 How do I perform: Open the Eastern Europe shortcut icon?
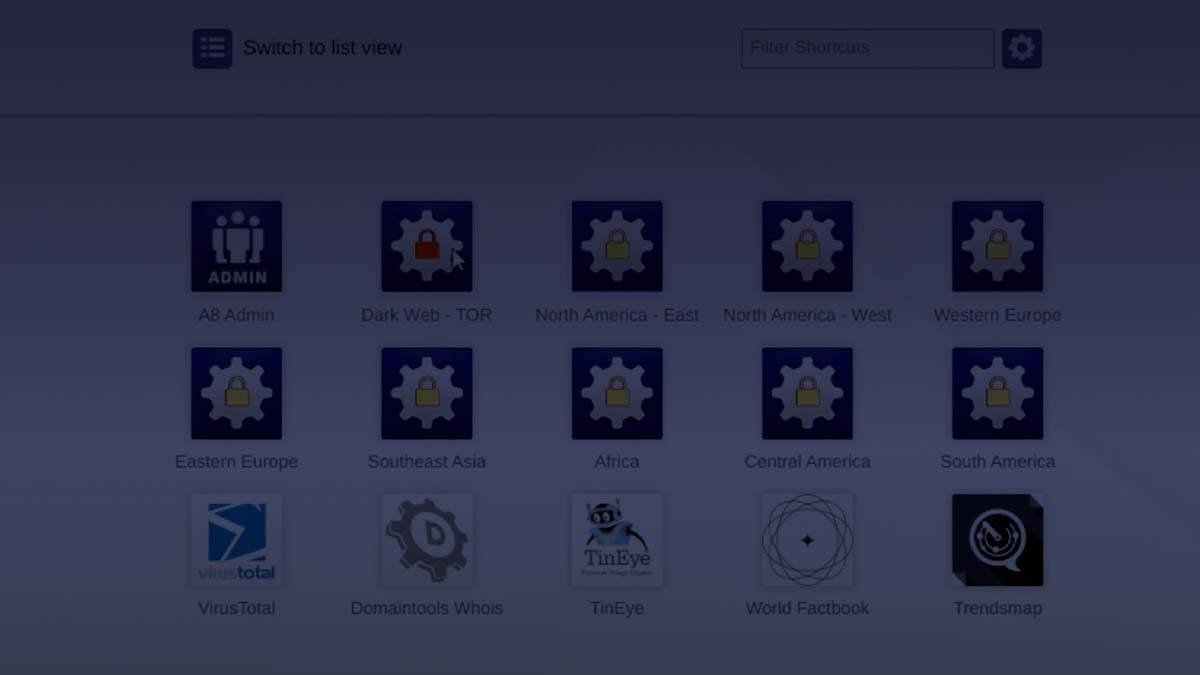pos(236,393)
